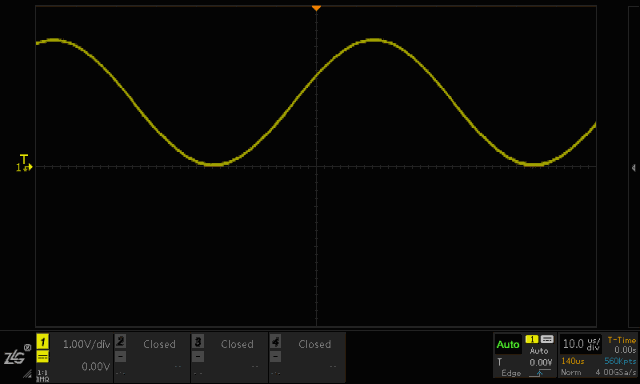Open the Edge trigger type setting
This screenshot has height=384, width=640.
point(511,373)
